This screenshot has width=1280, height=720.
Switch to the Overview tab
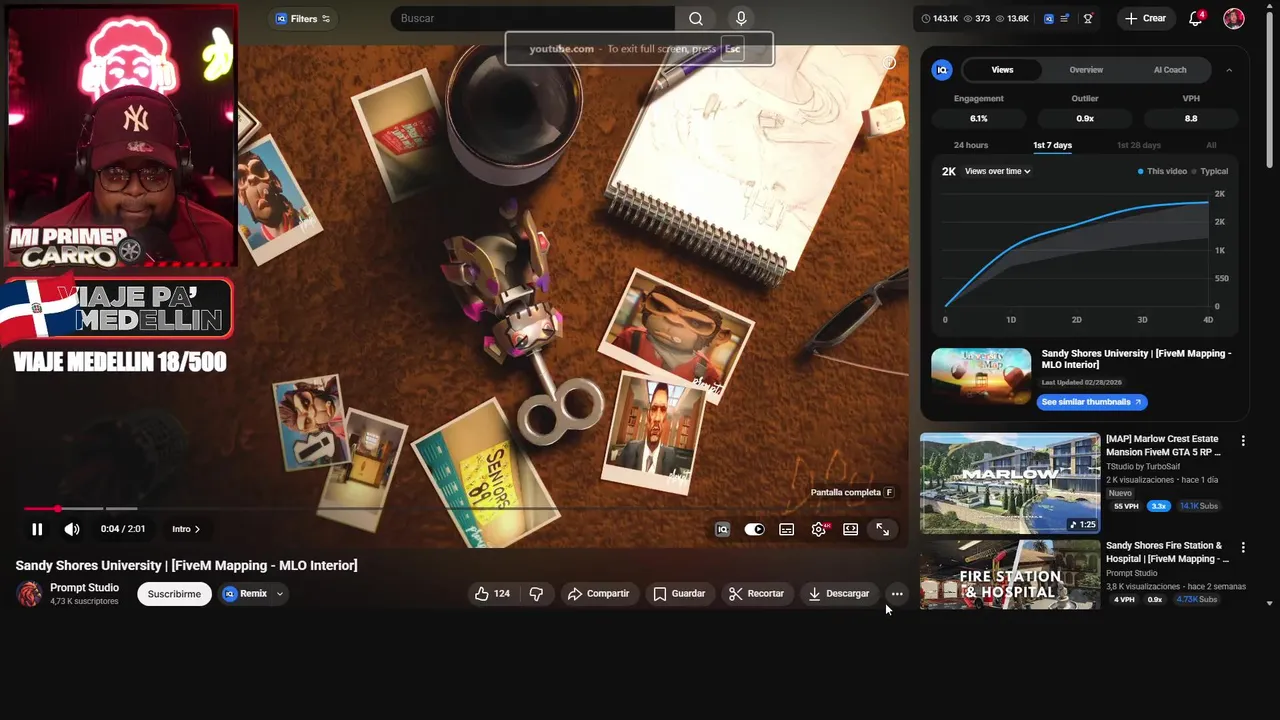[x=1086, y=70]
